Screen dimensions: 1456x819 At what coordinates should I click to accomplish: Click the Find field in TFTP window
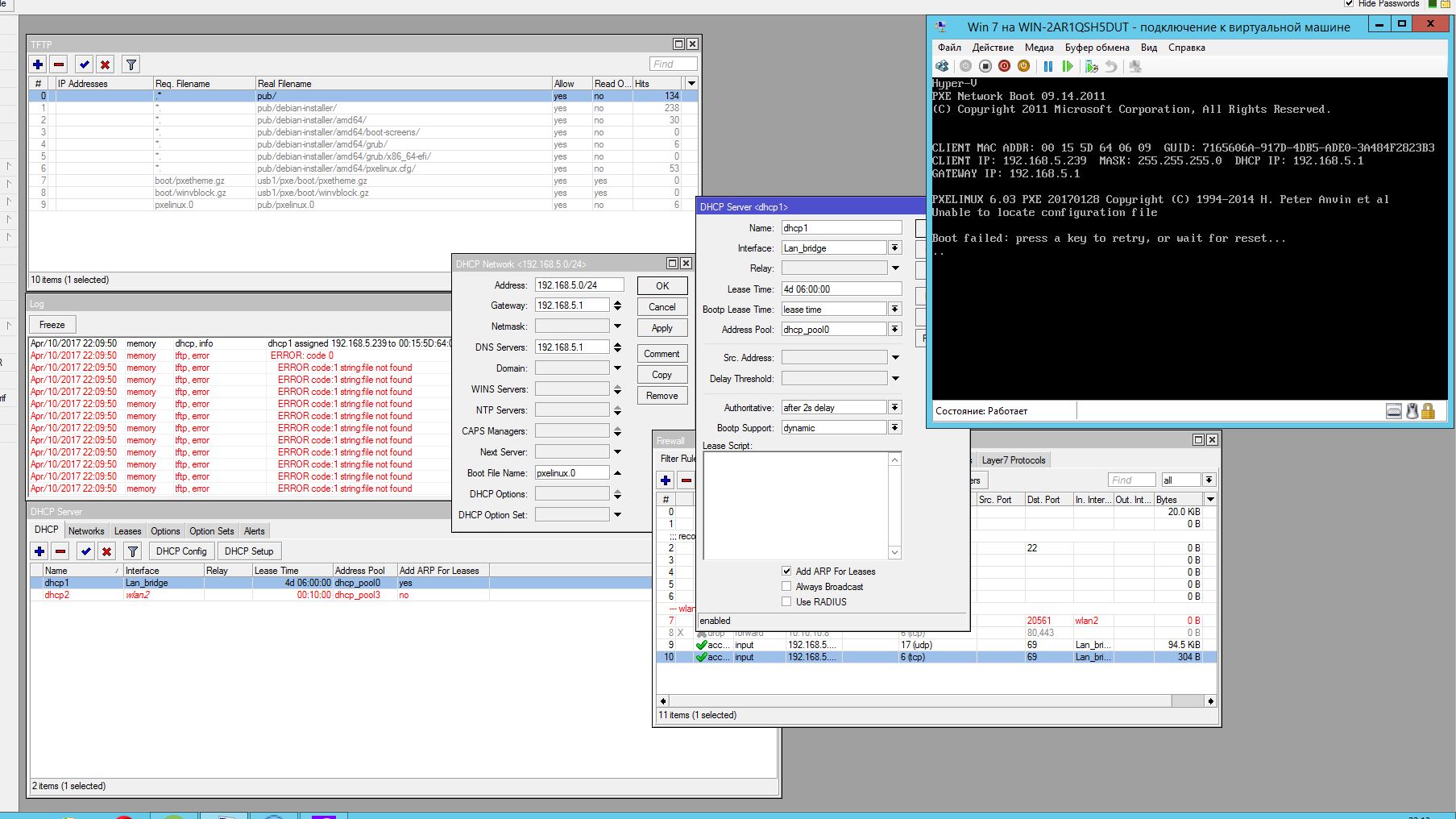coord(673,64)
